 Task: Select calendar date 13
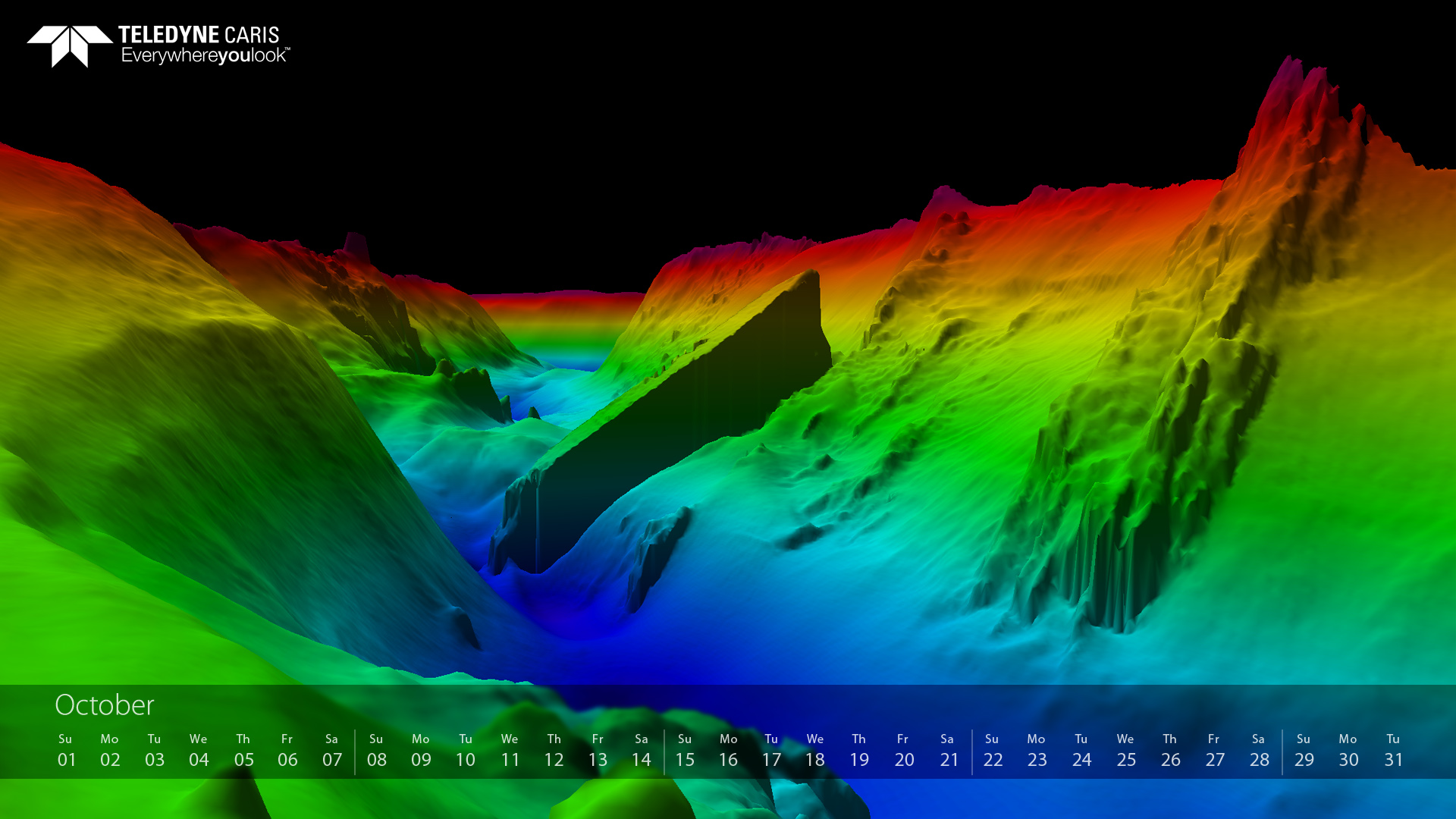(x=598, y=760)
